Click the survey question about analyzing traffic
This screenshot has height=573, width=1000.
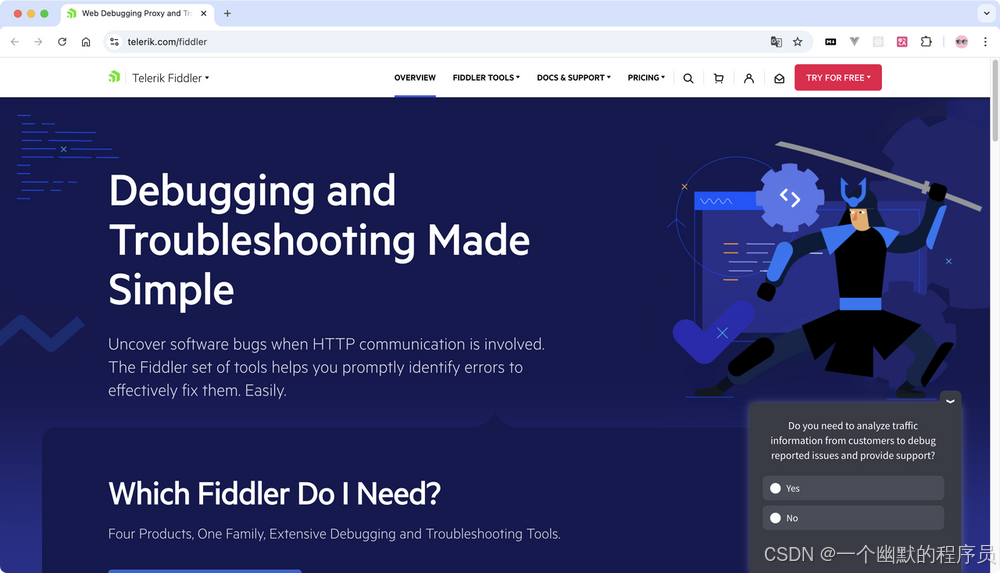[x=853, y=440]
